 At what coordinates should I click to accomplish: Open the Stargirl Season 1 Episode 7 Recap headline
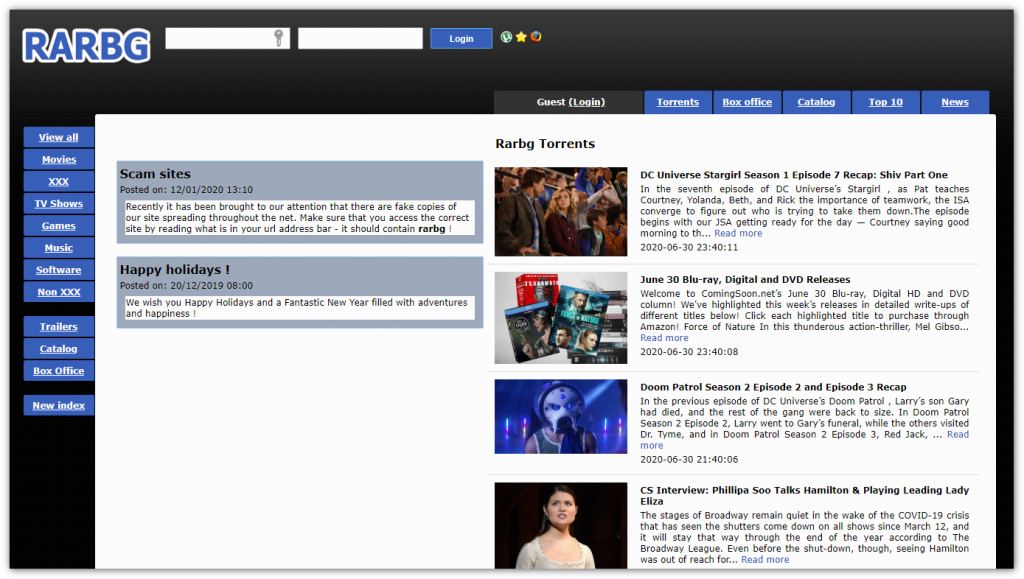coord(793,175)
